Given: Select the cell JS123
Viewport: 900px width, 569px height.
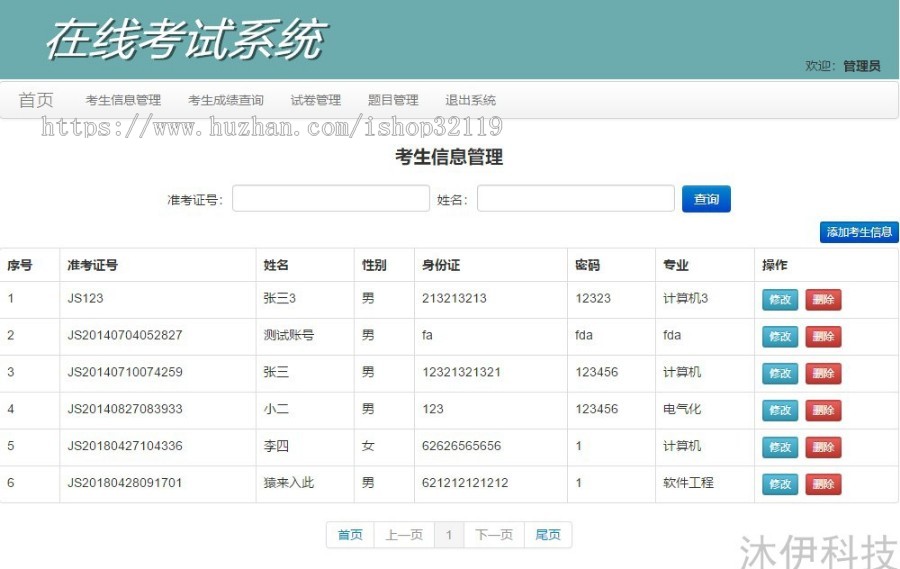Looking at the screenshot, I should pos(86,299).
